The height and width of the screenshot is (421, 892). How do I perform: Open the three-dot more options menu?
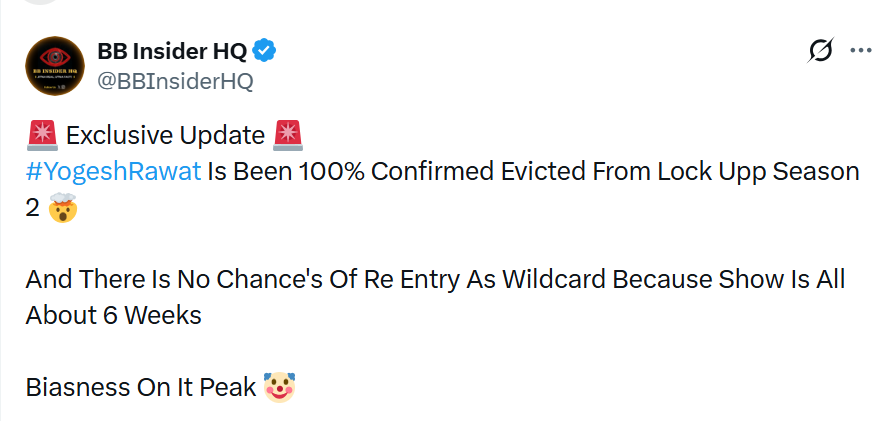click(861, 51)
